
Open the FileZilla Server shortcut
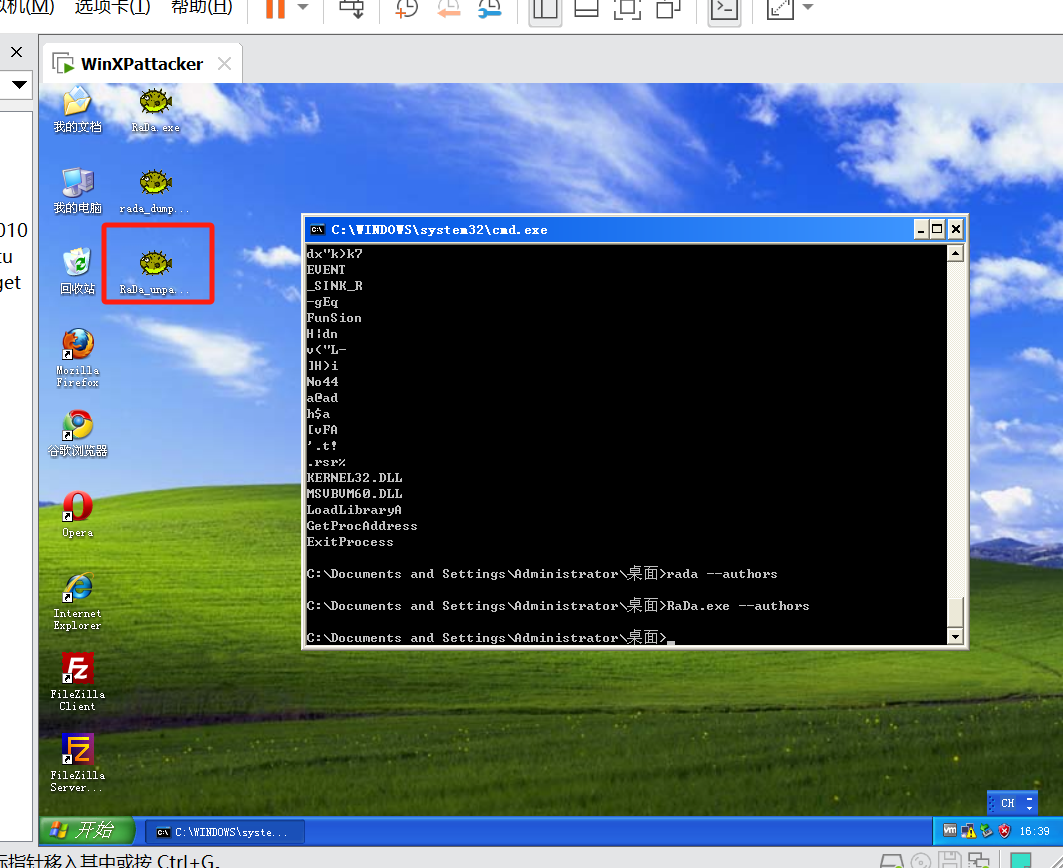coord(77,762)
